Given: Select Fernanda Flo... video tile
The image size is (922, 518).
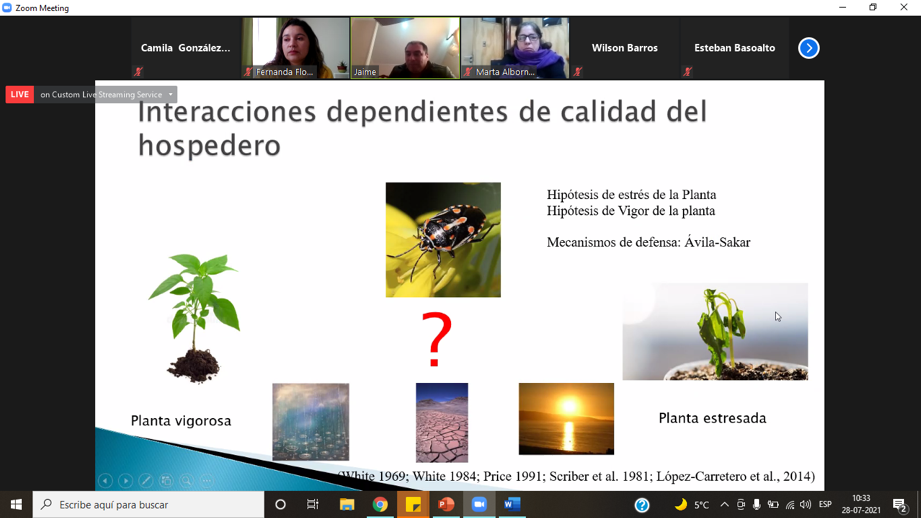Looking at the screenshot, I should [x=295, y=48].
